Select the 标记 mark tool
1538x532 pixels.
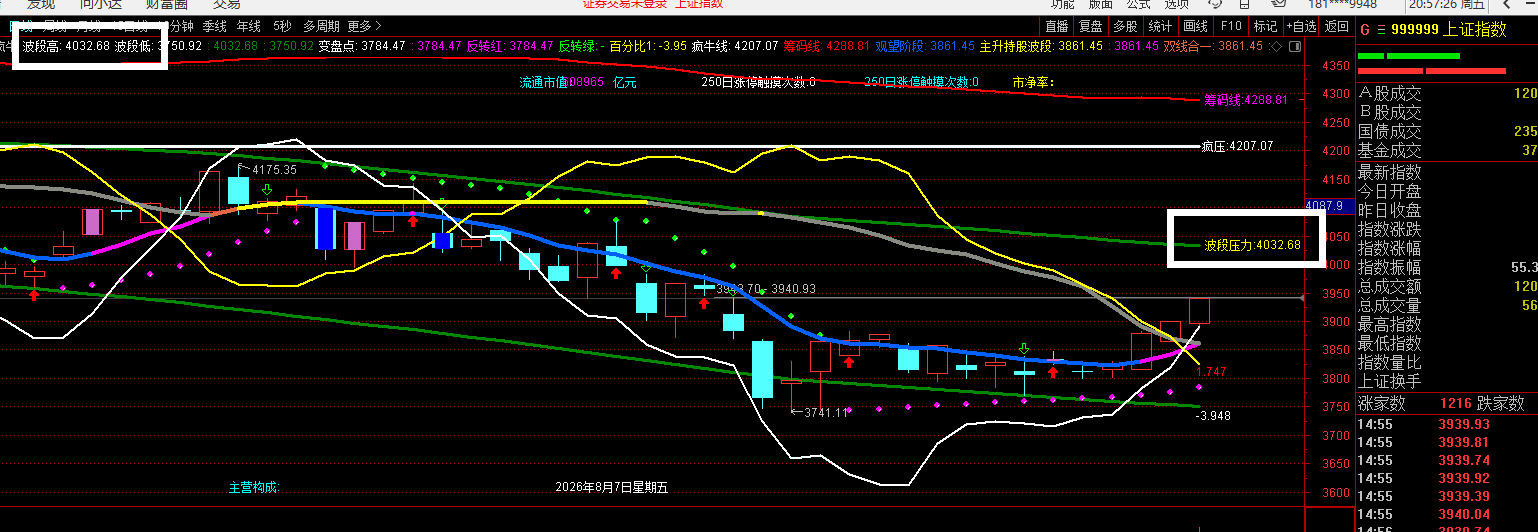(x=1265, y=26)
